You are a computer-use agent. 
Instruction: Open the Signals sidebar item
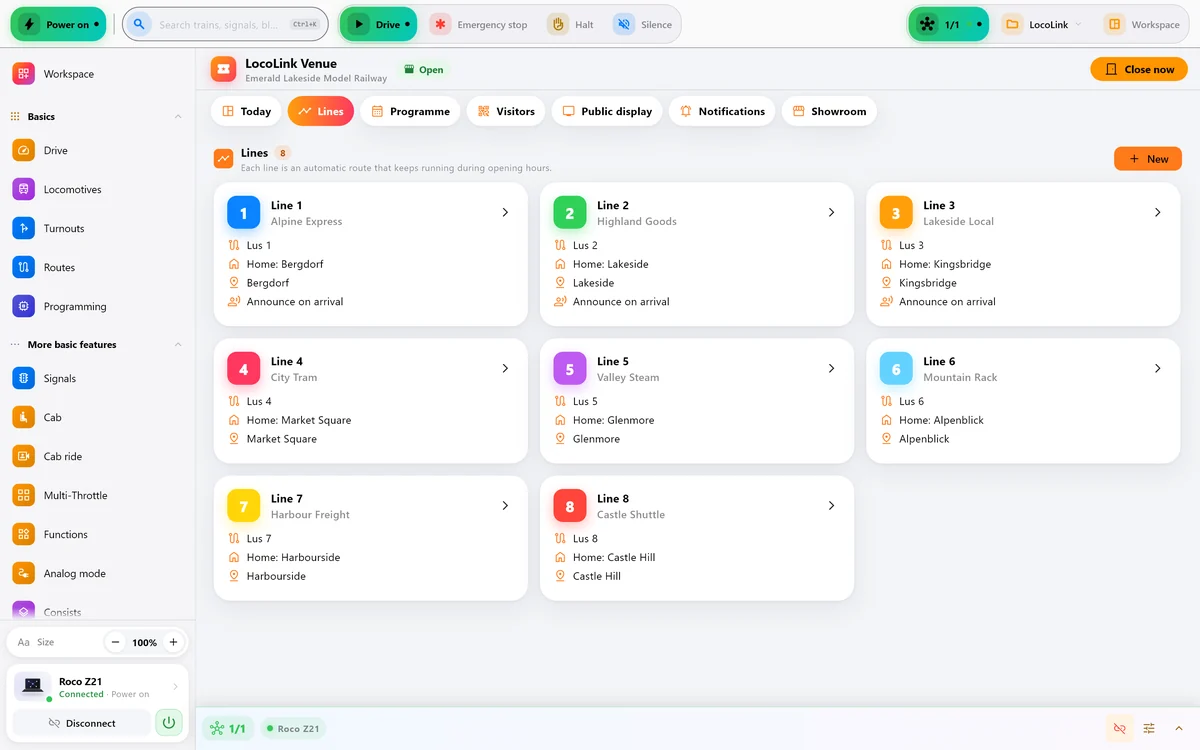[x=95, y=378]
